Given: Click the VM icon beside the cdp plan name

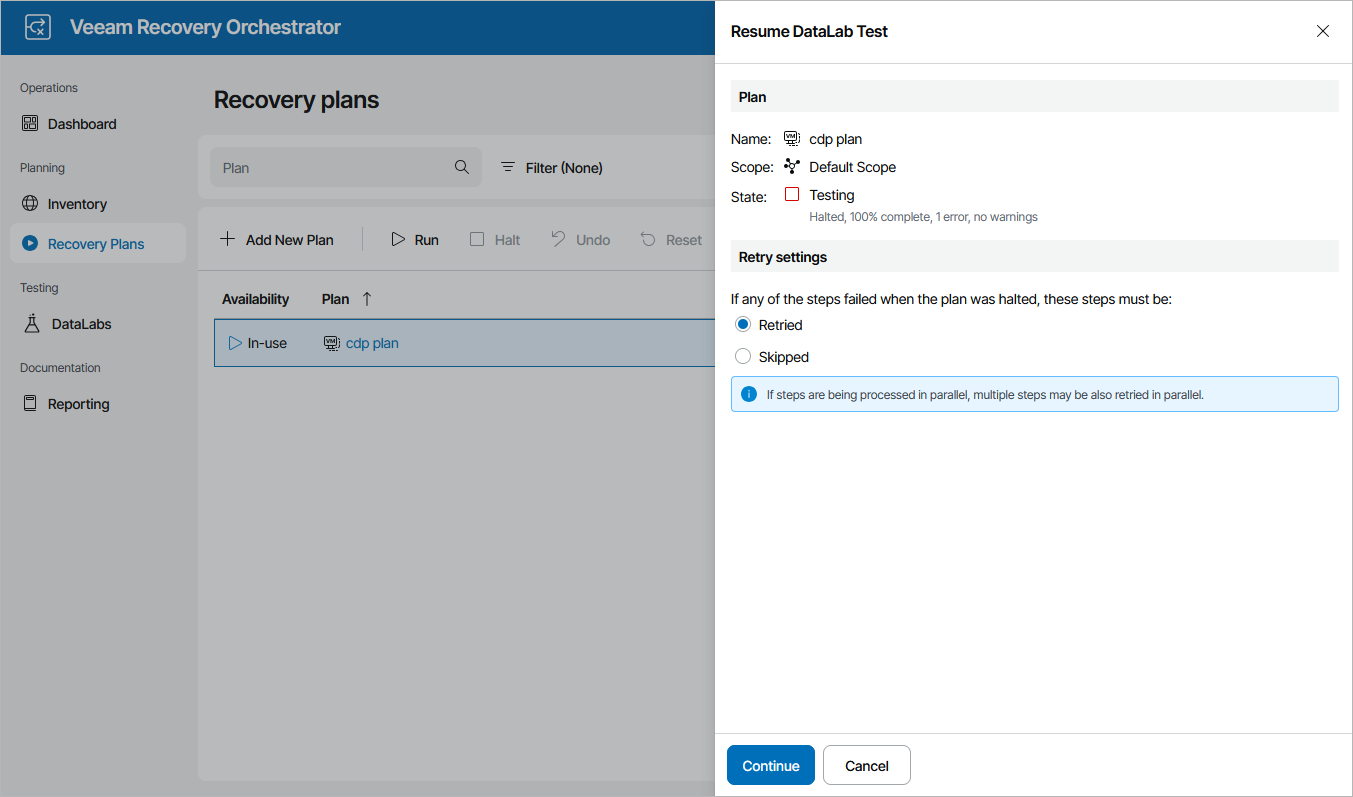Looking at the screenshot, I should click(x=791, y=138).
